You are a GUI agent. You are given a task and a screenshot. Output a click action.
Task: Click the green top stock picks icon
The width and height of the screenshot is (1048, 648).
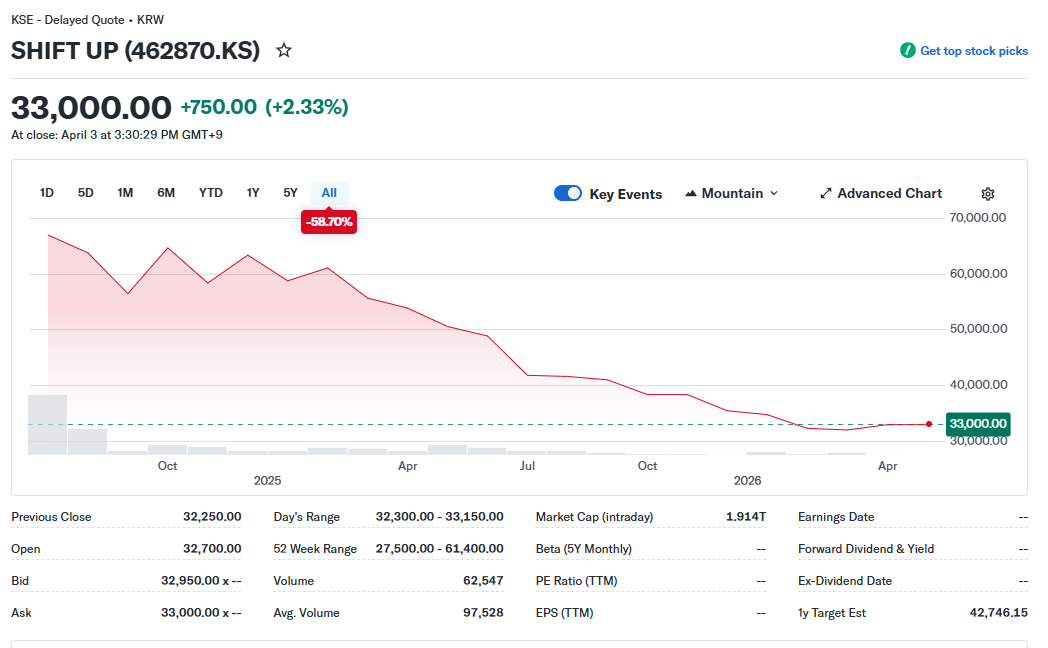coord(908,51)
